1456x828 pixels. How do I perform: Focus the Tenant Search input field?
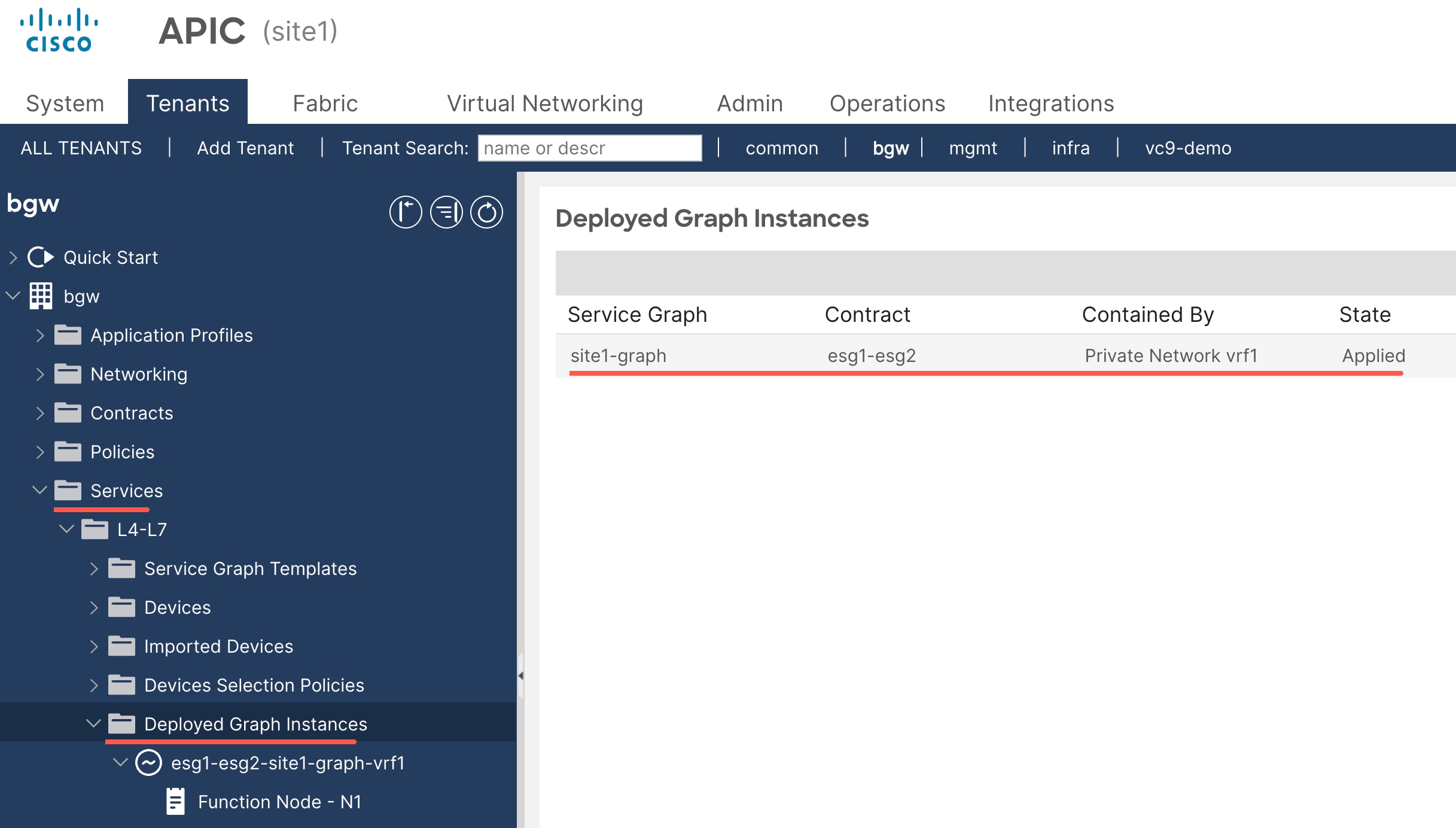(x=590, y=148)
